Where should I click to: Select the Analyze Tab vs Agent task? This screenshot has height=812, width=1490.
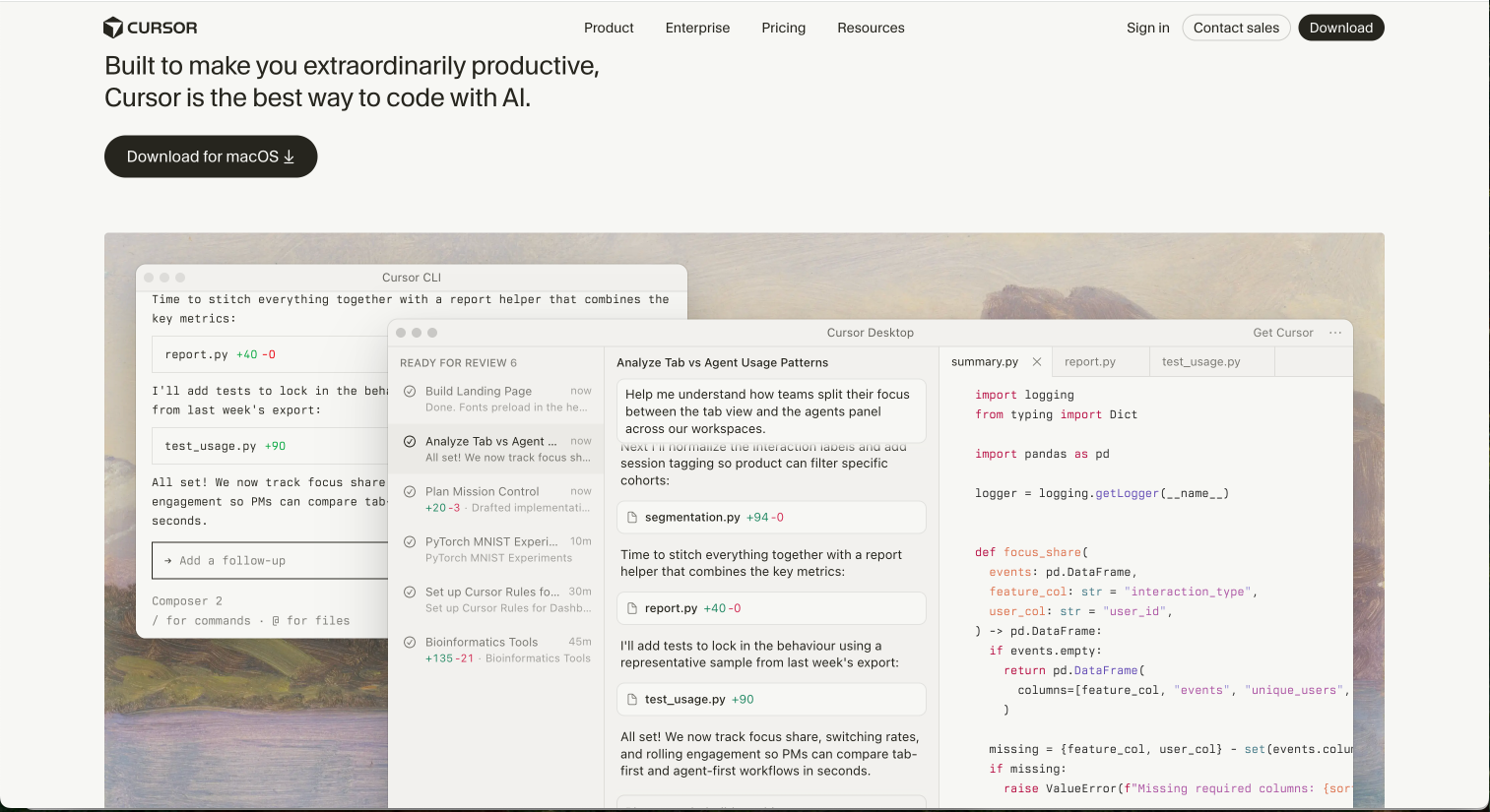pos(496,449)
